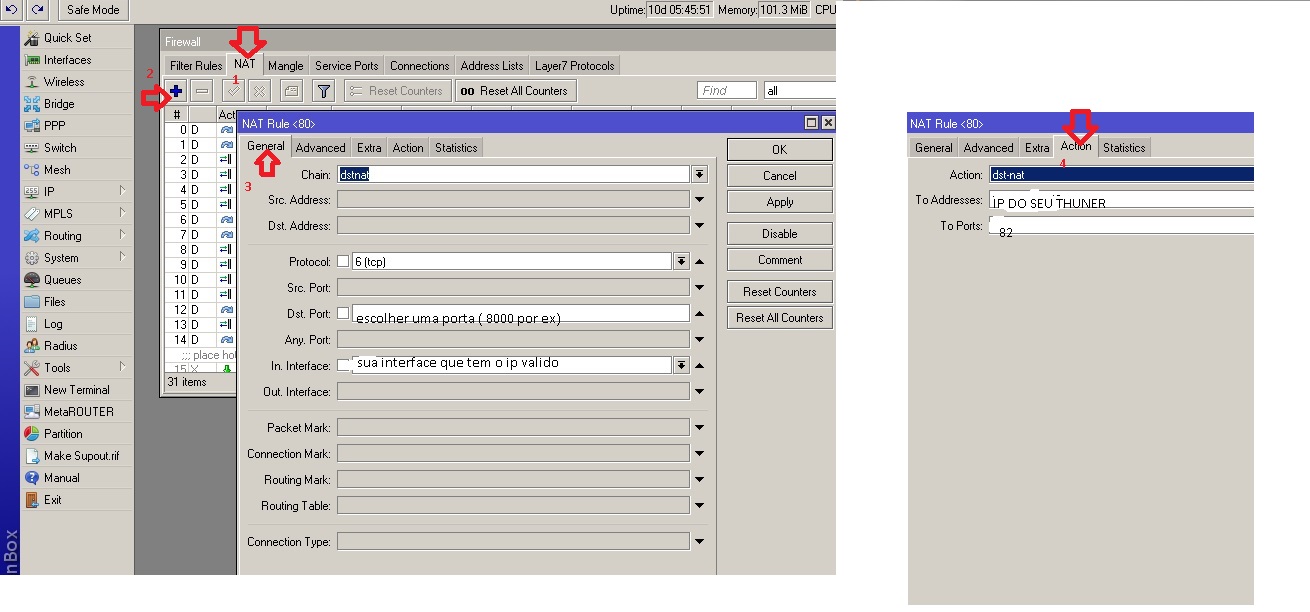Image resolution: width=1310 pixels, height=612 pixels.
Task: Expand the Packet Mark field
Action: point(699,428)
